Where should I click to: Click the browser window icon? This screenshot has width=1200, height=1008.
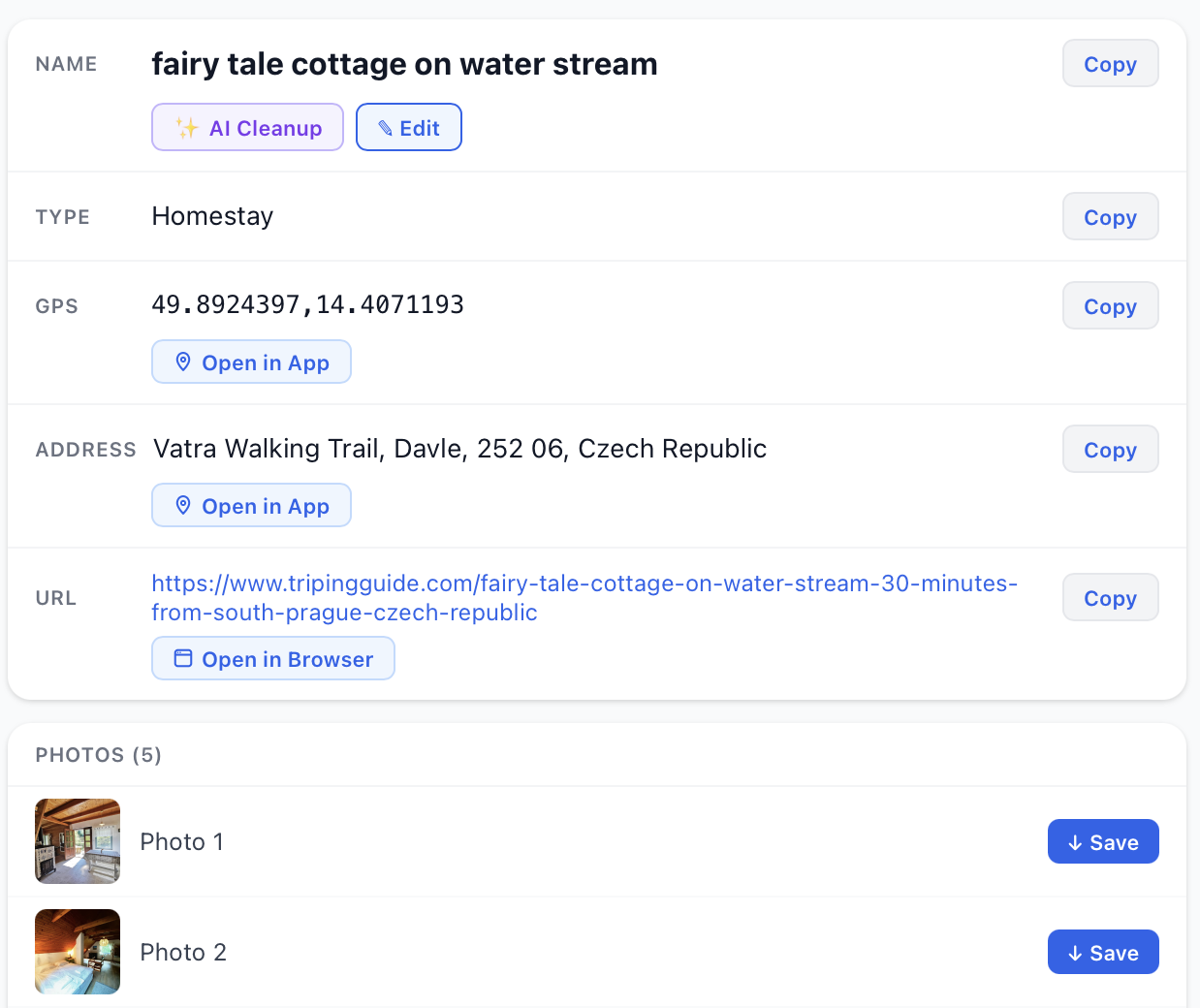pos(182,659)
